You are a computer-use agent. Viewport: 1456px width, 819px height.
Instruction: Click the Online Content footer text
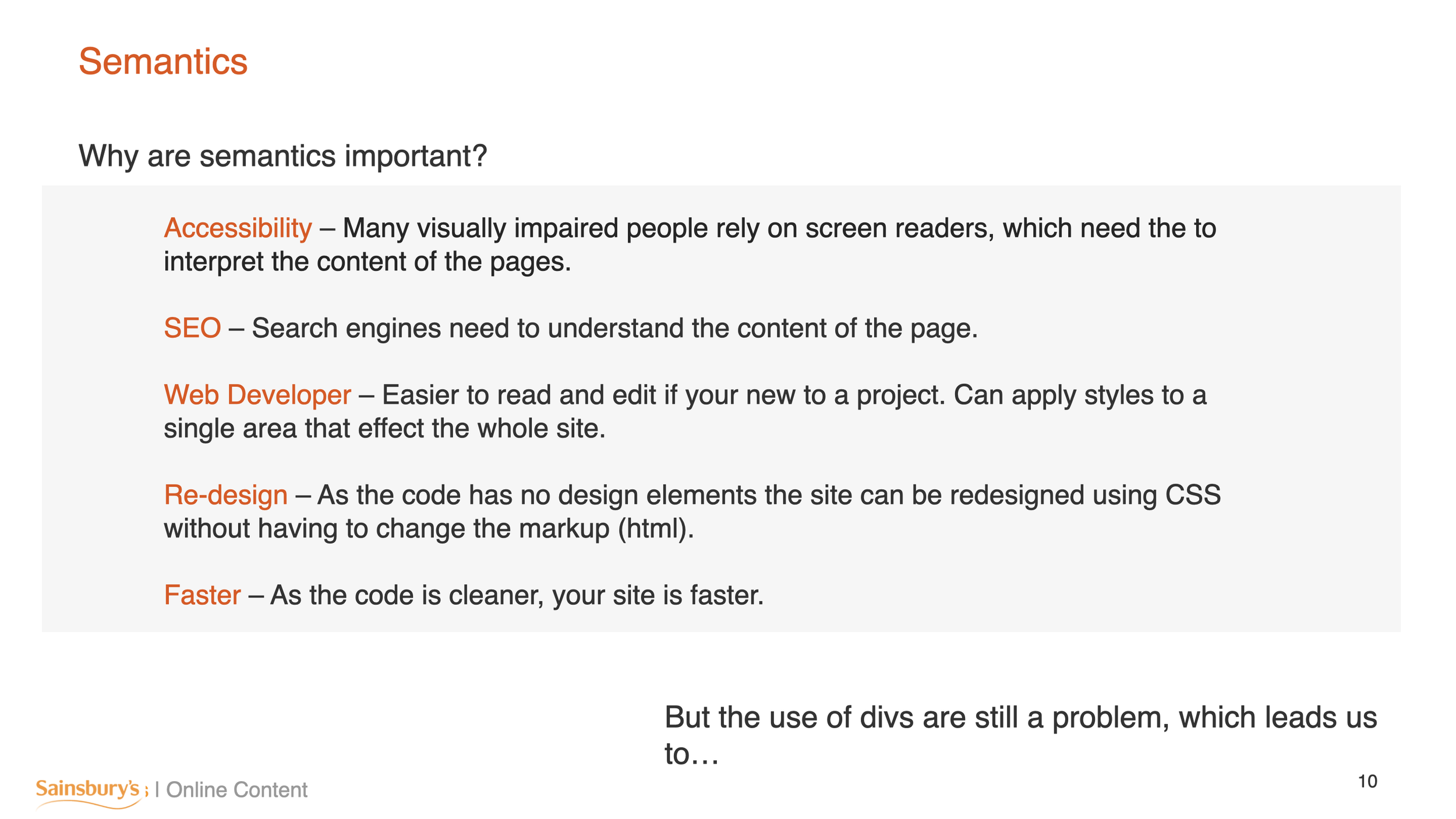[x=237, y=790]
